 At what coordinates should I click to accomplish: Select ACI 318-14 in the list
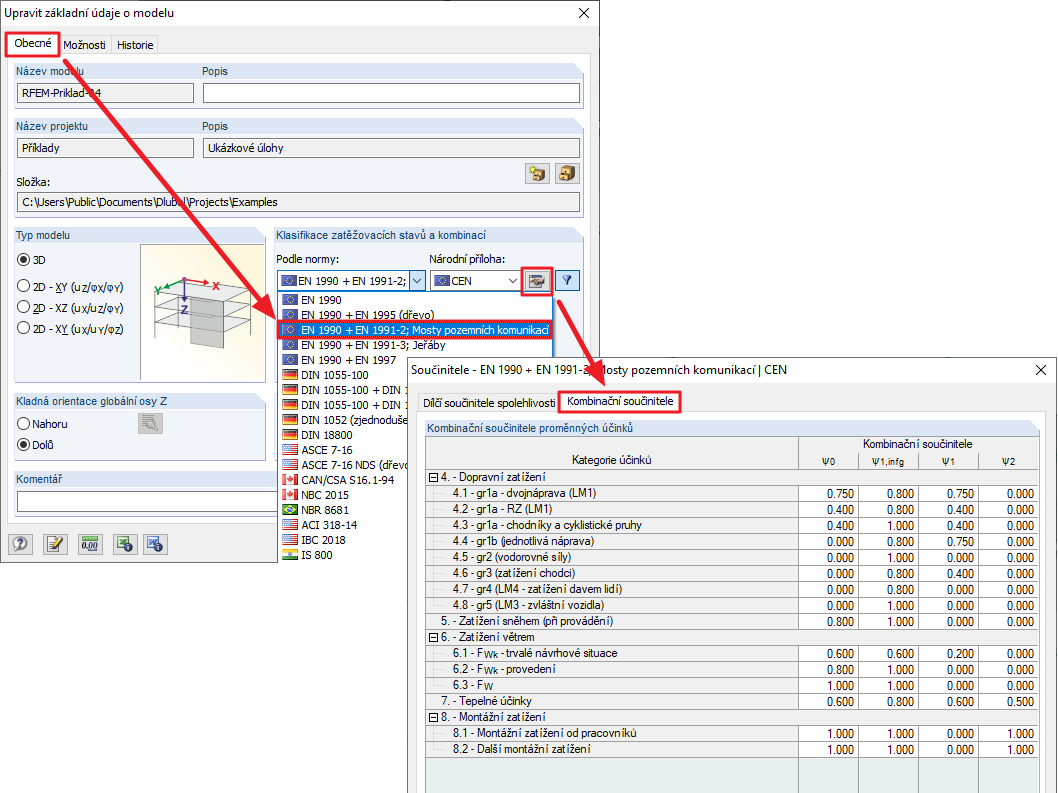[x=344, y=525]
